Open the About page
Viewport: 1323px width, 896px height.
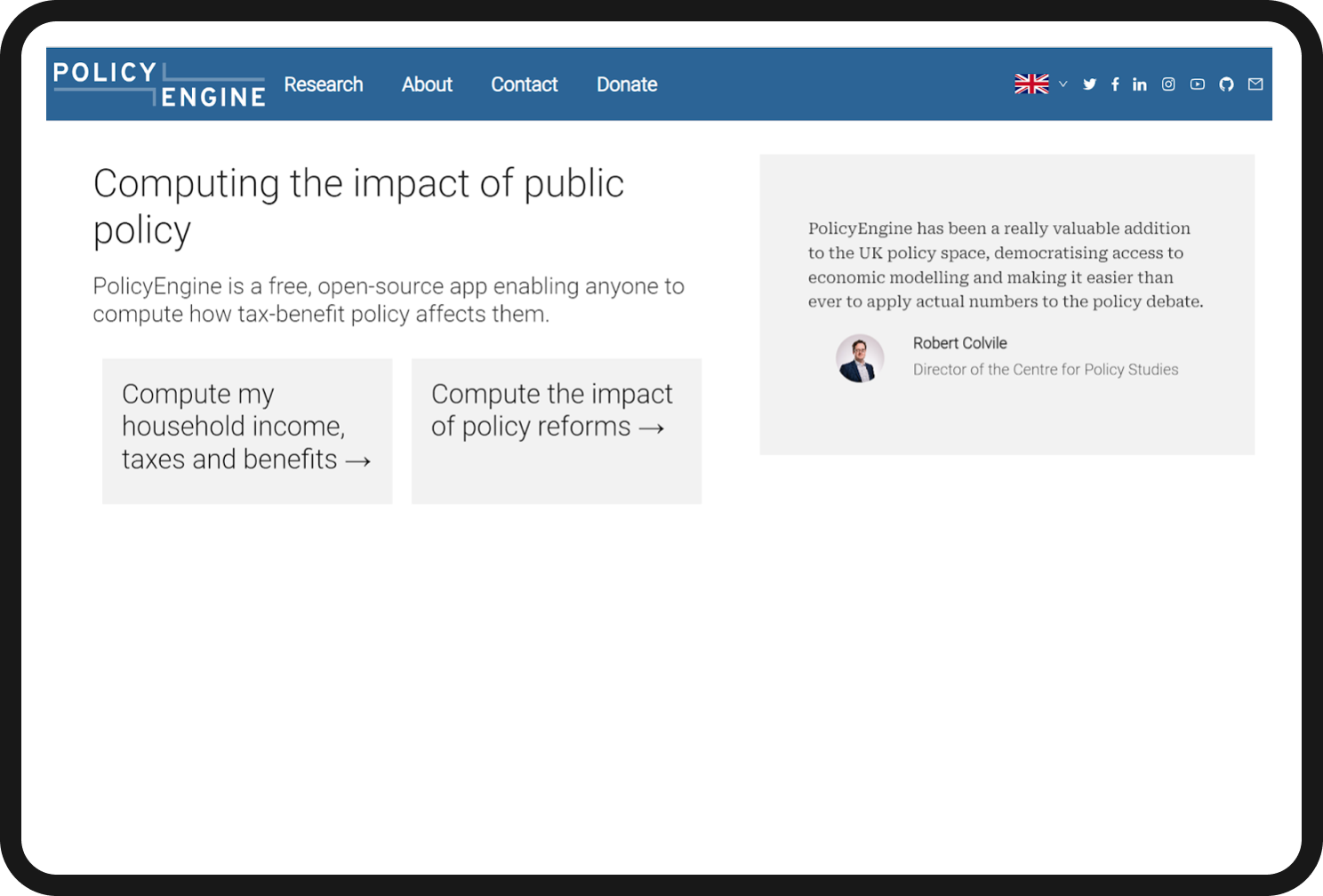[427, 84]
